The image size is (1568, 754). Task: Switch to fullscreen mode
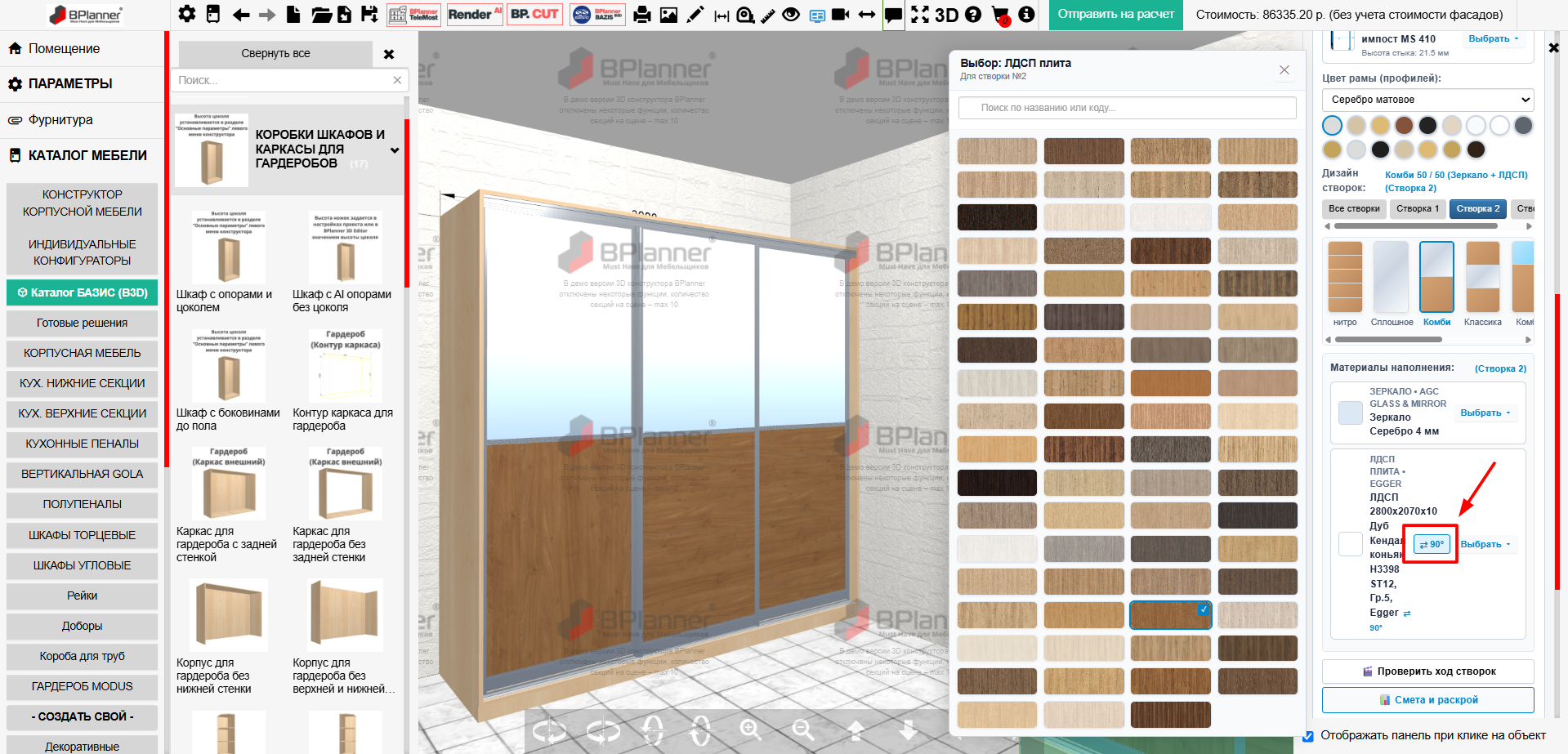click(920, 14)
